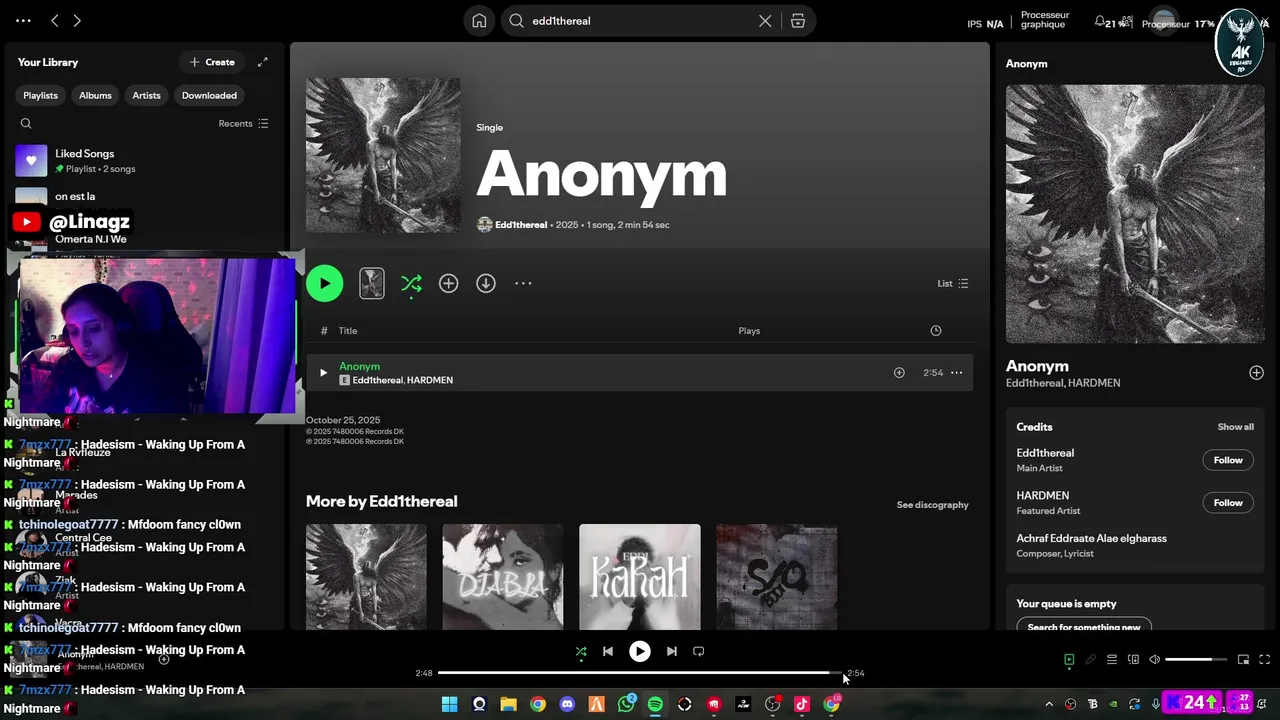Screen dimensions: 1280x720
Task: Open the Queue icon
Action: [x=1112, y=660]
